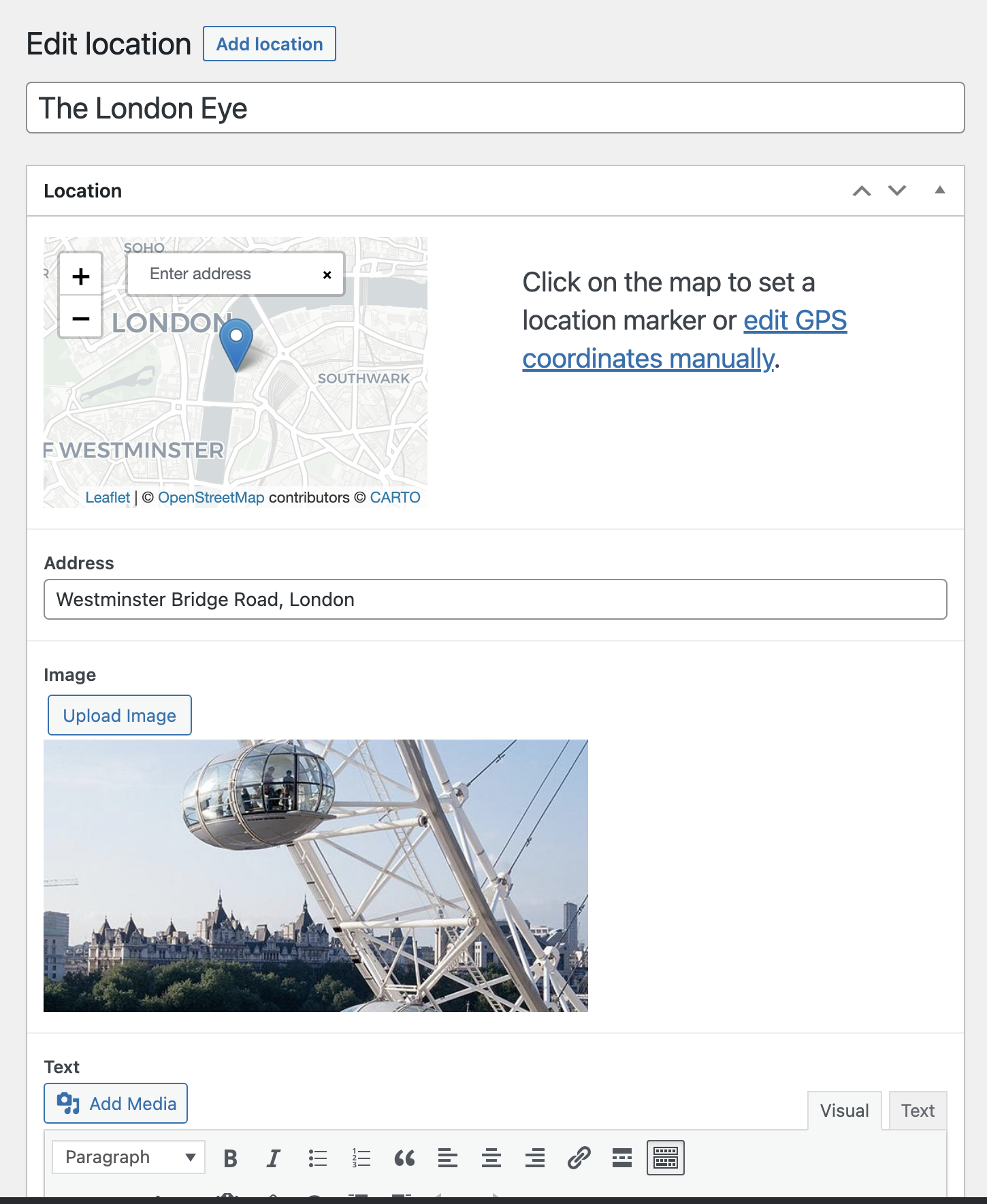This screenshot has height=1204, width=987.
Task: Switch to the Visual editor tab
Action: pyautogui.click(x=844, y=1111)
